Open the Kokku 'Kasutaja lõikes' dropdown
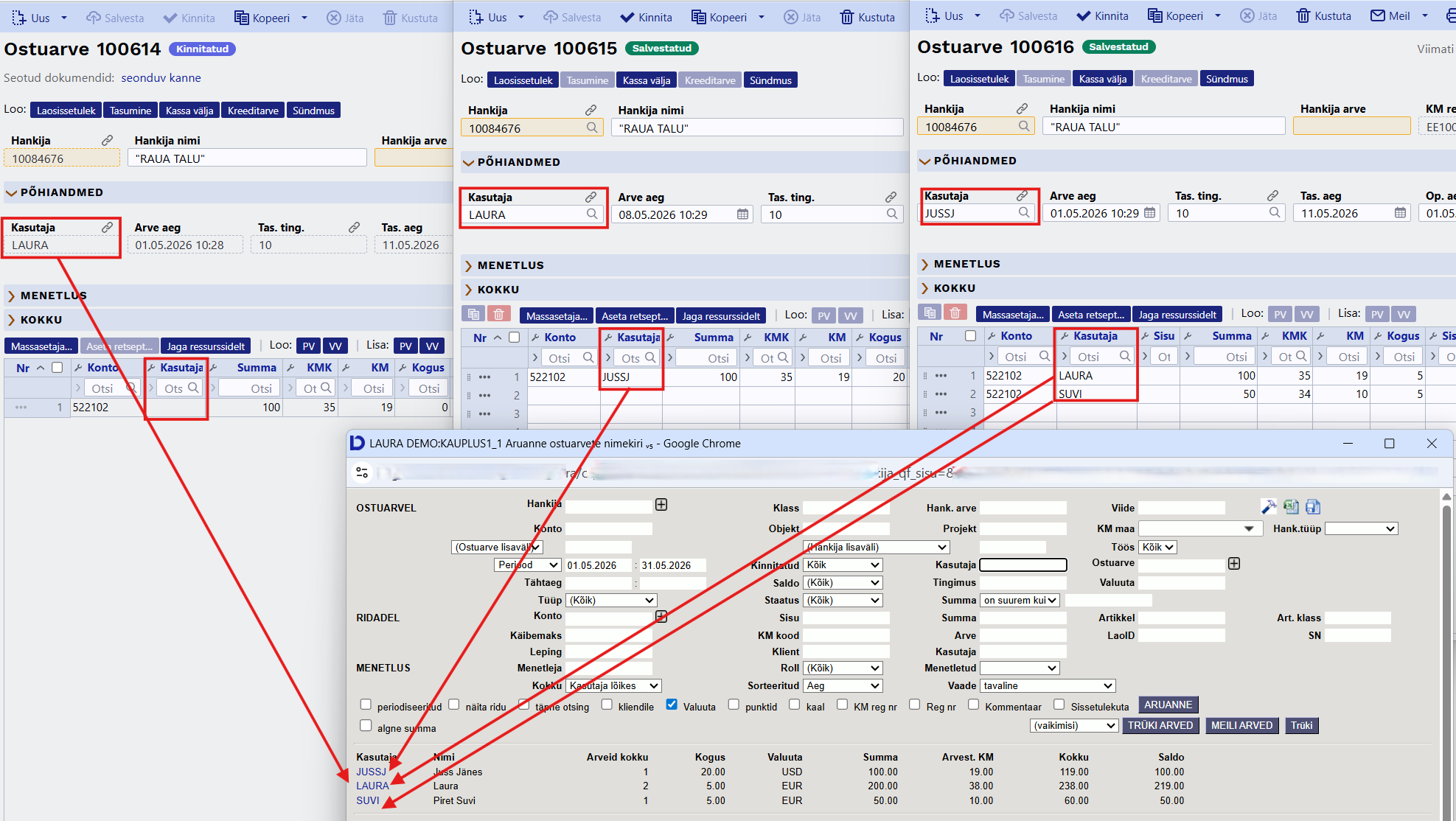Viewport: 1456px width, 821px height. 613,686
